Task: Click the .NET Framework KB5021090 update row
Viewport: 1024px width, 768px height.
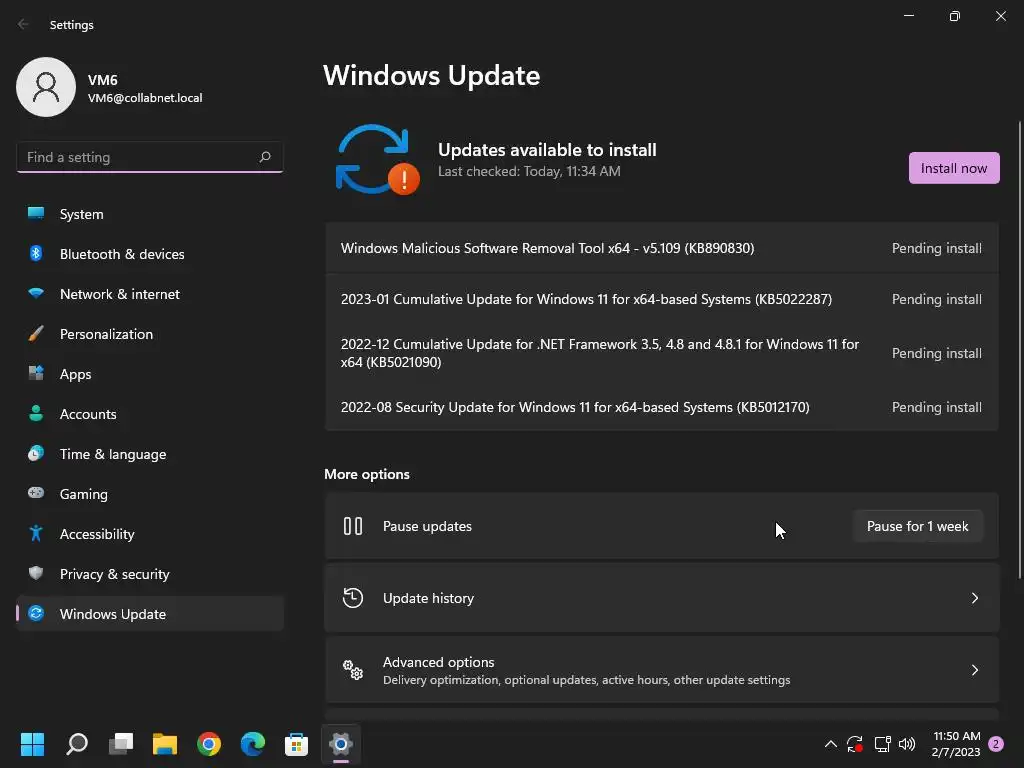Action: (x=662, y=353)
